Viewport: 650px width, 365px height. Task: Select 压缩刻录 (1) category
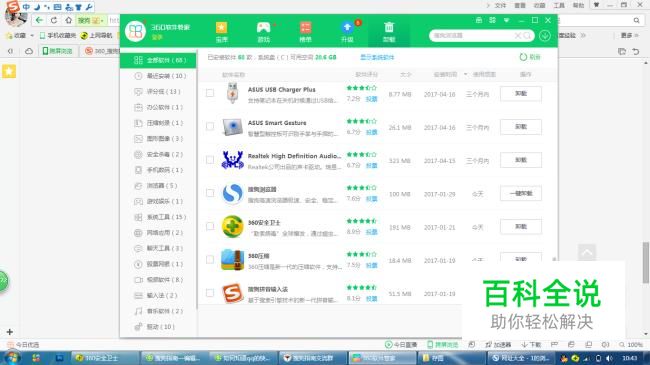tap(158, 123)
